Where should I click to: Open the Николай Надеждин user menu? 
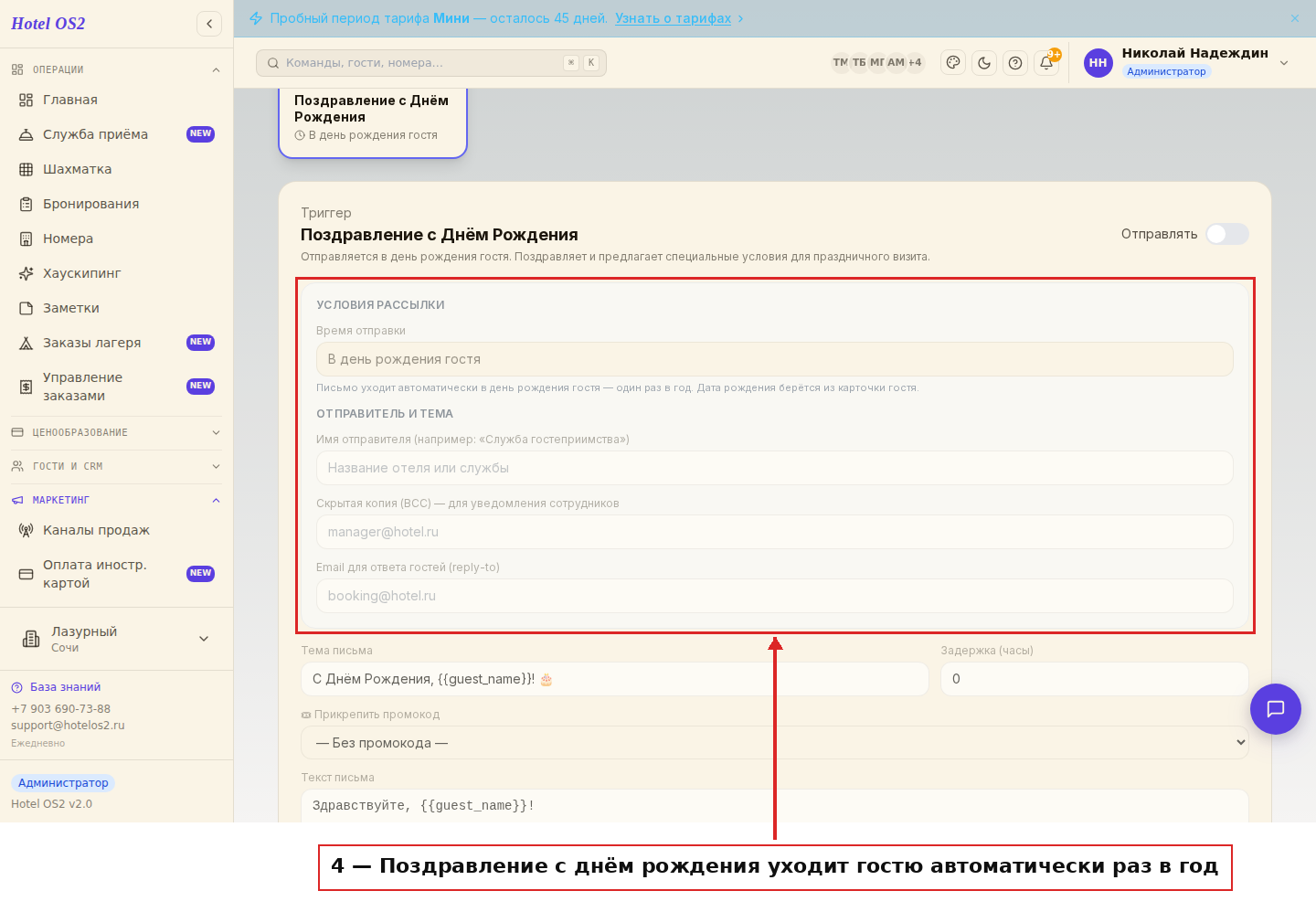point(1186,63)
